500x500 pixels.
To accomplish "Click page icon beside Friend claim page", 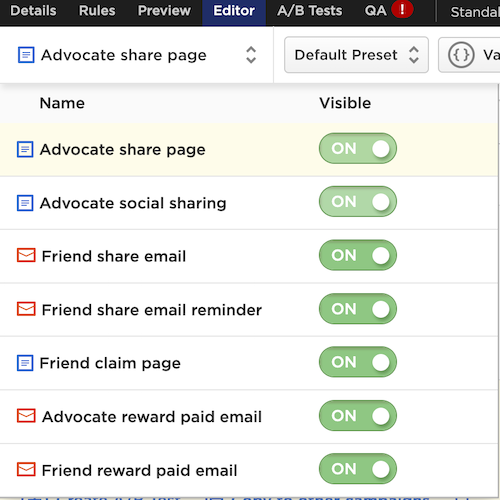I will point(25,363).
